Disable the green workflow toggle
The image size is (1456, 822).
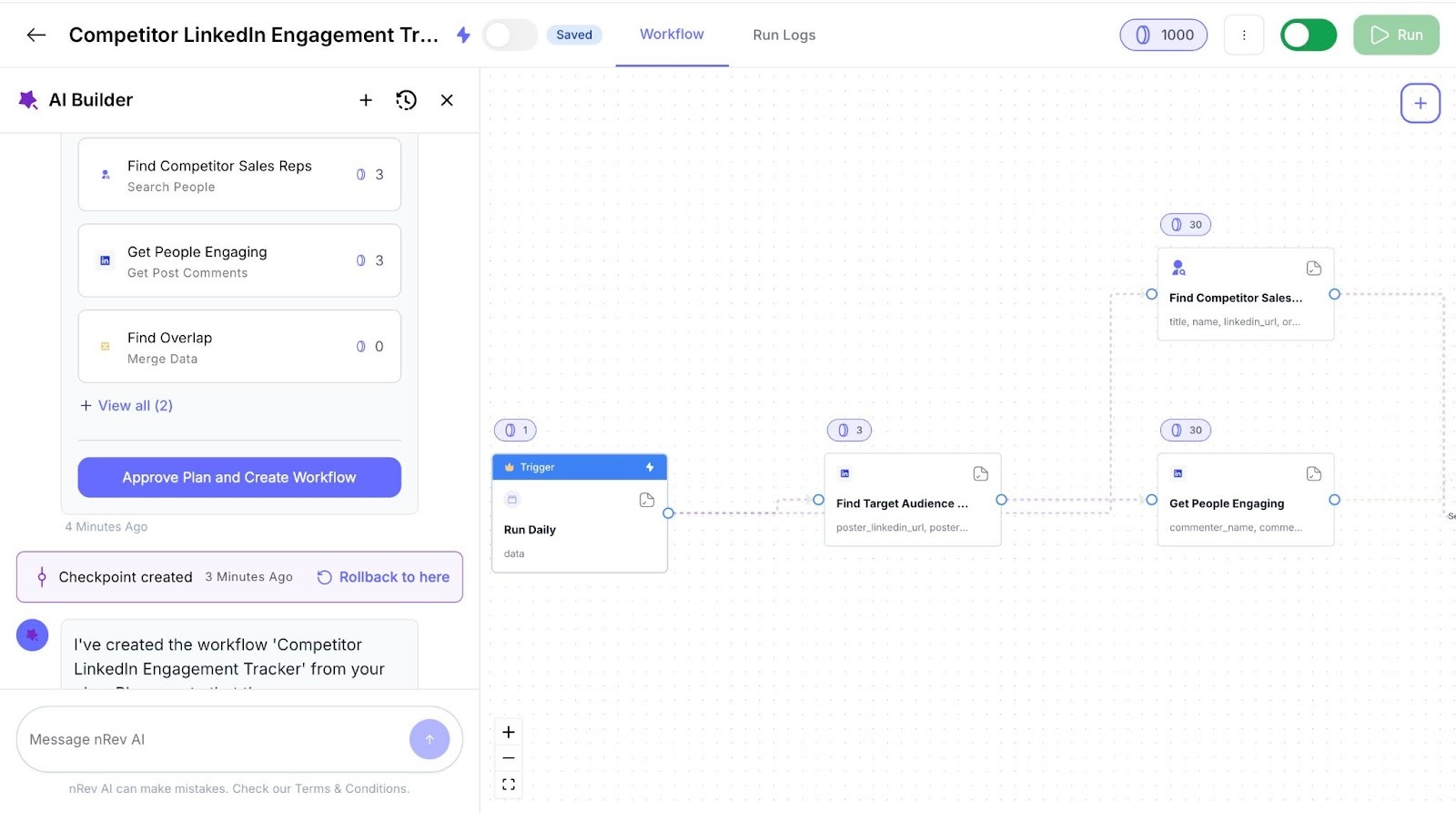(1308, 34)
